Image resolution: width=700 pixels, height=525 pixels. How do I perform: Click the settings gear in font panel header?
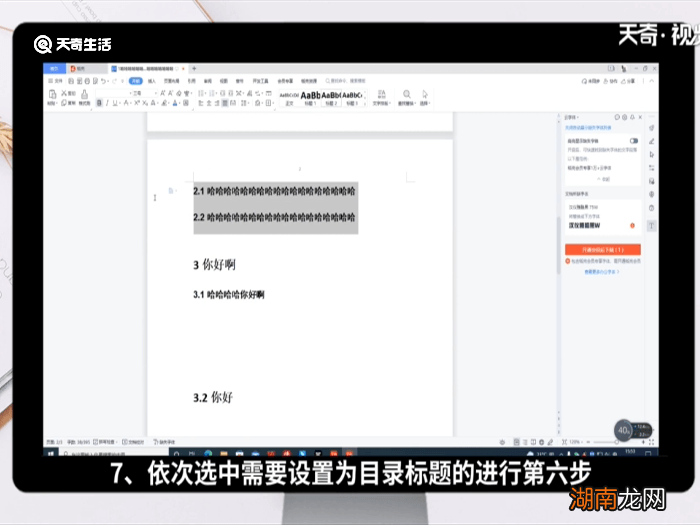tap(624, 117)
